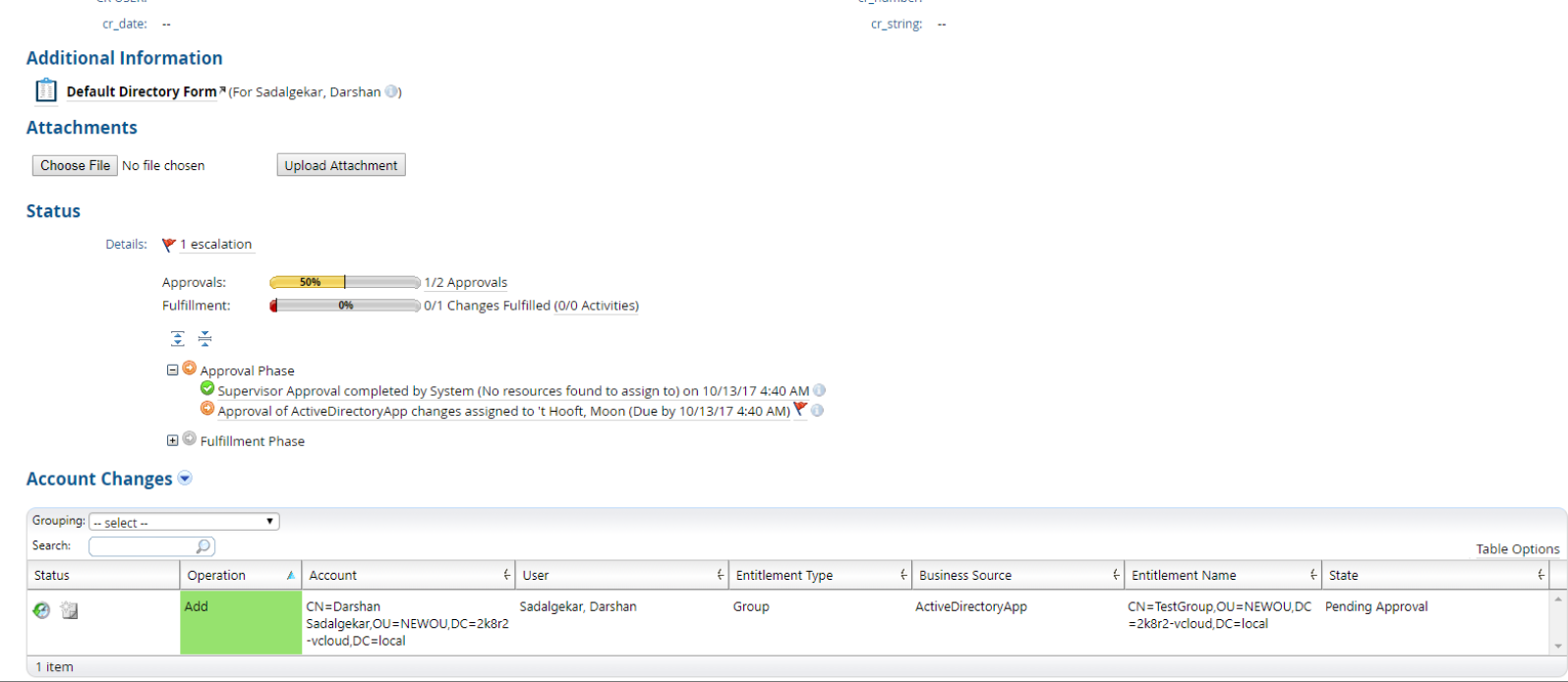Viewport: 1568px width, 682px height.
Task: Click the collapse-all icon under the progress bars
Action: point(204,339)
